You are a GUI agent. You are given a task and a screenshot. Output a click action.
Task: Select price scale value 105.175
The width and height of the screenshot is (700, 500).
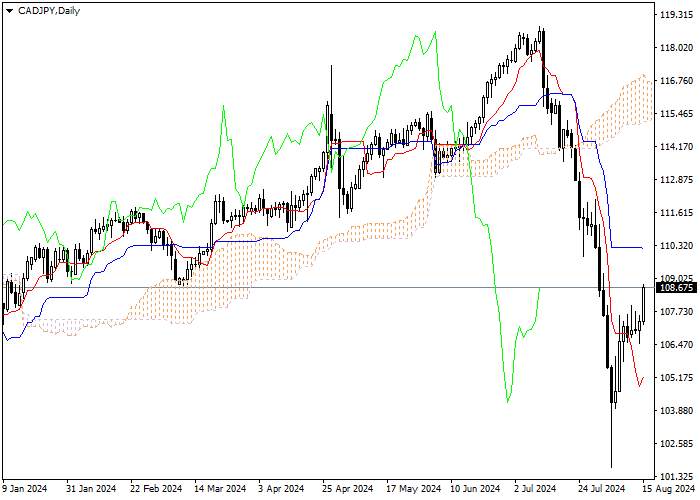676,378
